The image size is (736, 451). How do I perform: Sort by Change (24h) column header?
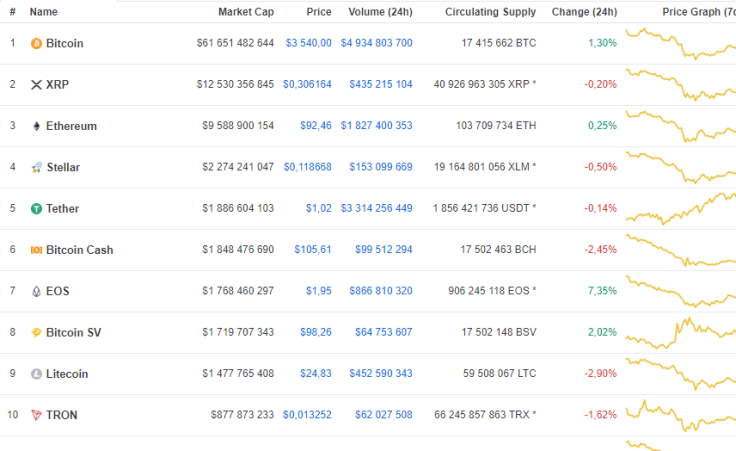[584, 12]
